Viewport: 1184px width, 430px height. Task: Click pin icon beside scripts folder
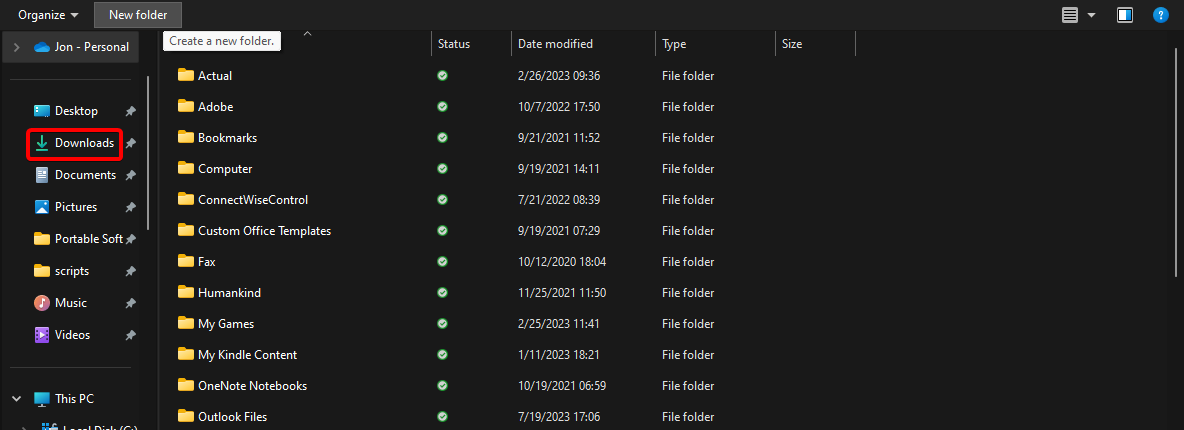(x=130, y=271)
